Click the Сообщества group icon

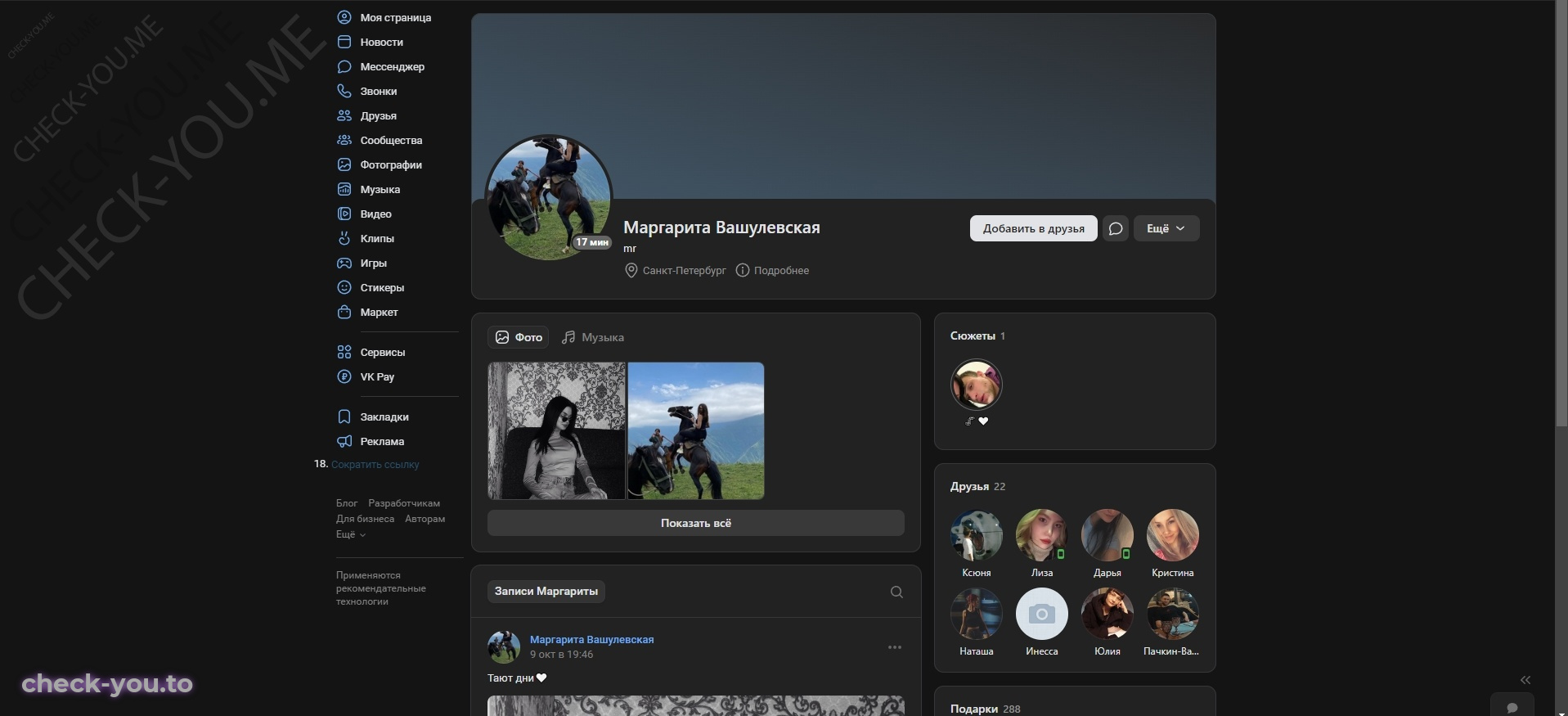coord(344,140)
